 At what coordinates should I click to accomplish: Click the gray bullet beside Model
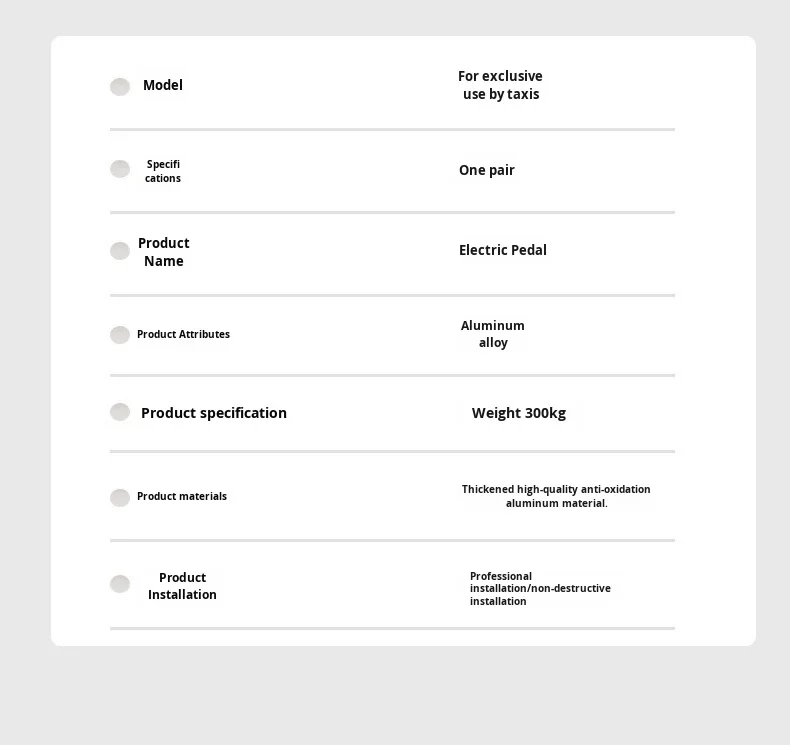(120, 87)
